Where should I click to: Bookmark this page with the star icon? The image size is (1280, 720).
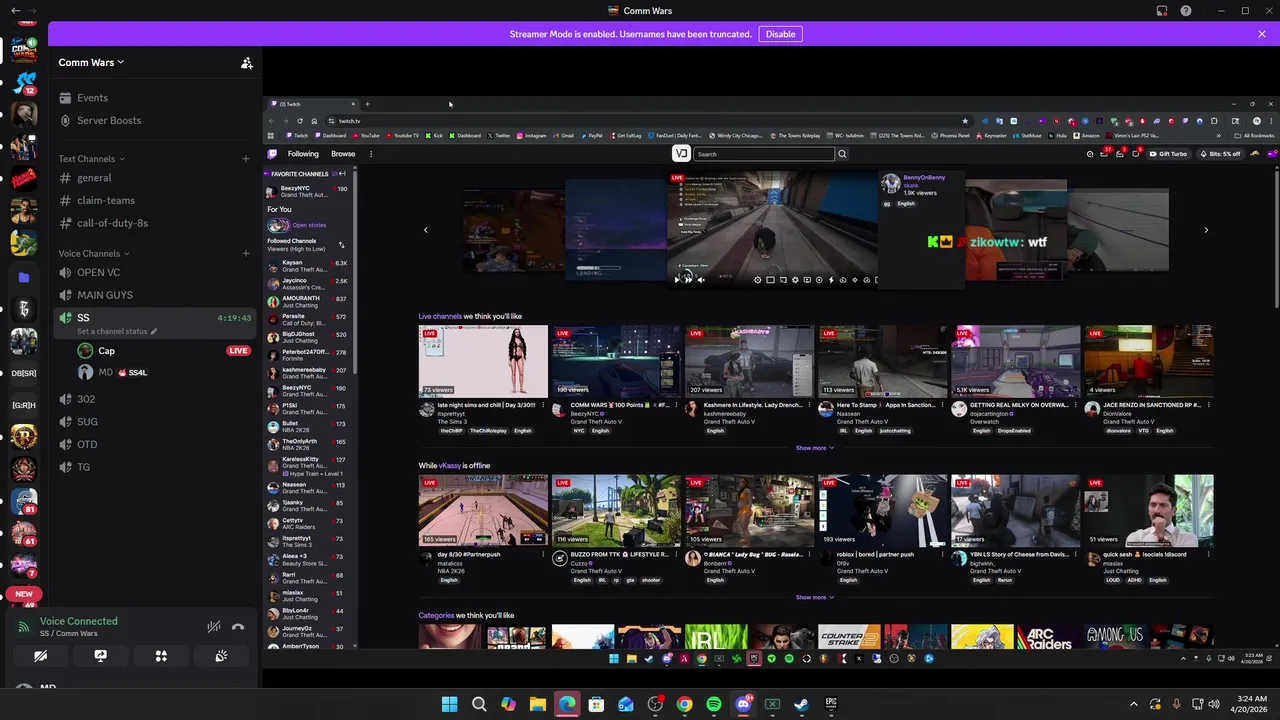coord(965,121)
